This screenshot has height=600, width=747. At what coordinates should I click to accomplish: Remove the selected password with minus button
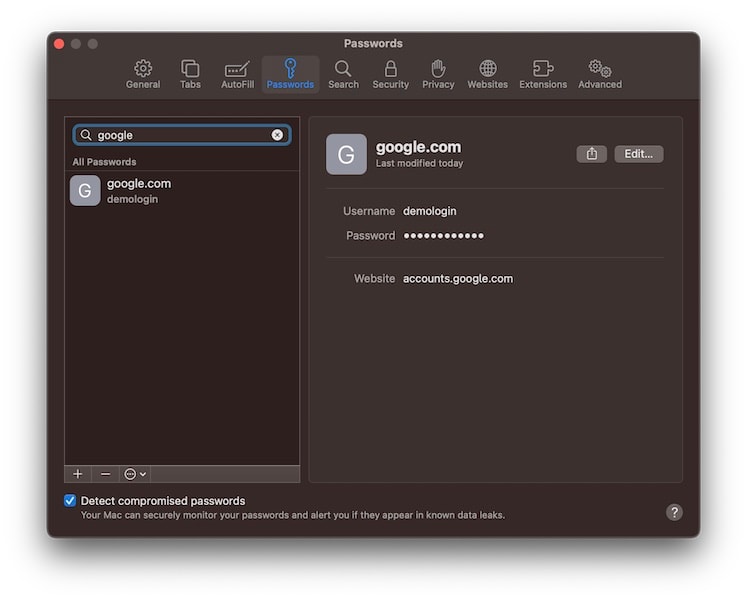(106, 474)
